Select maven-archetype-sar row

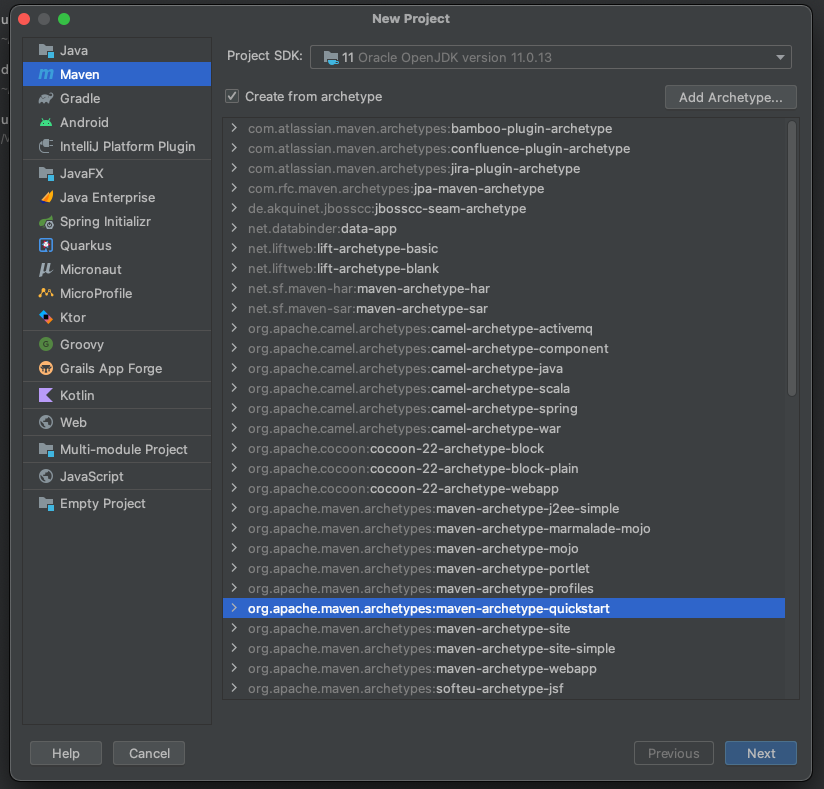(x=504, y=308)
